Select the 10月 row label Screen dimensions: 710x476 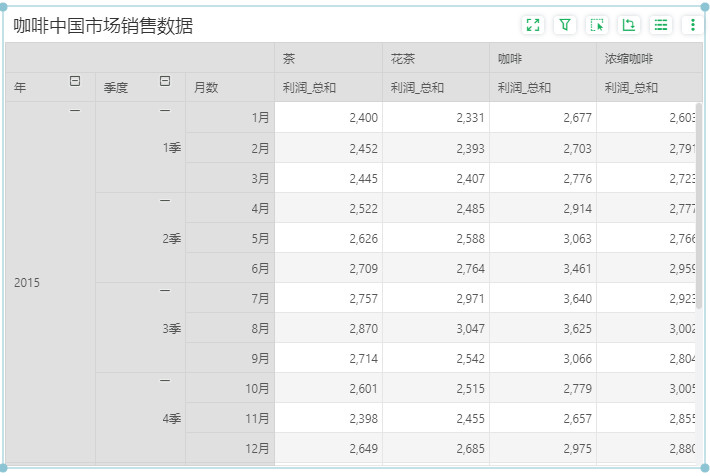(230, 389)
